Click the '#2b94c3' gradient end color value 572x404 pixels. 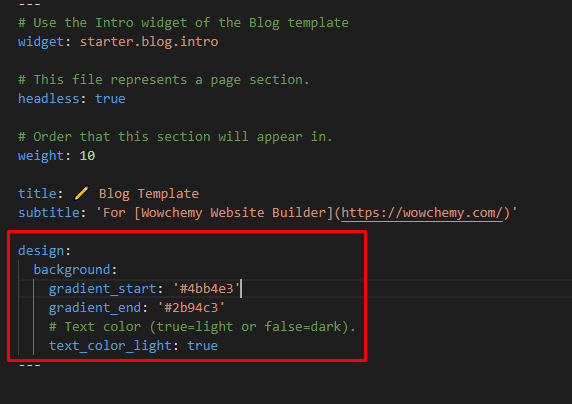[x=191, y=307]
